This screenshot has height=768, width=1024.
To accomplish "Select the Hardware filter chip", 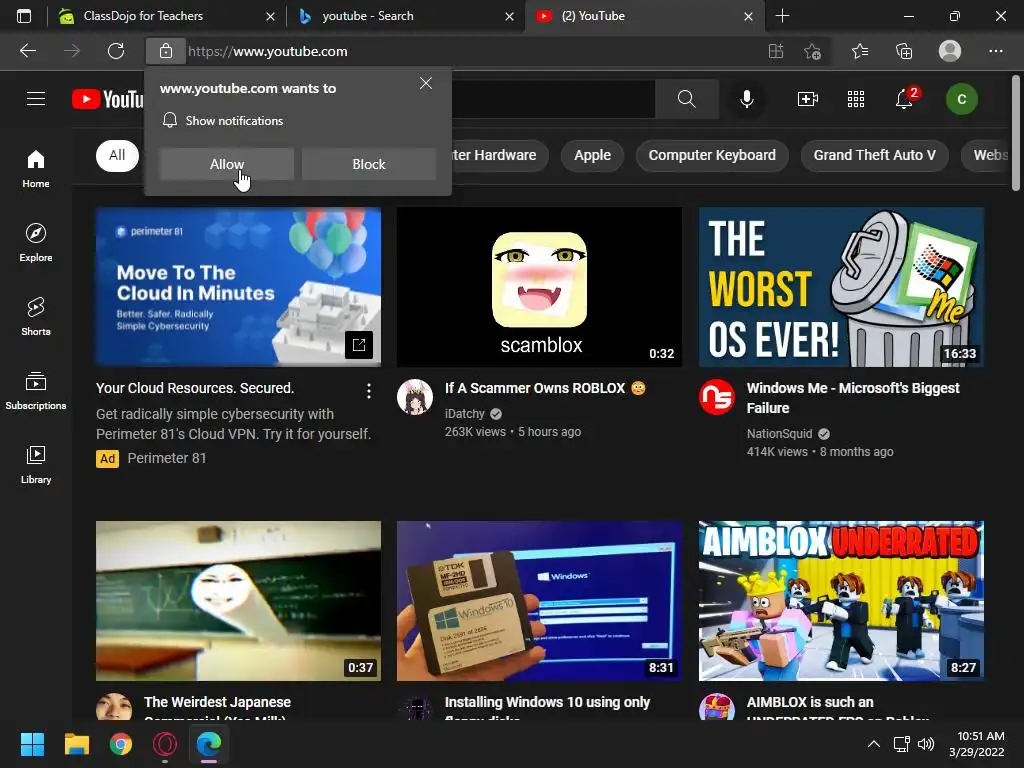I will tap(500, 155).
